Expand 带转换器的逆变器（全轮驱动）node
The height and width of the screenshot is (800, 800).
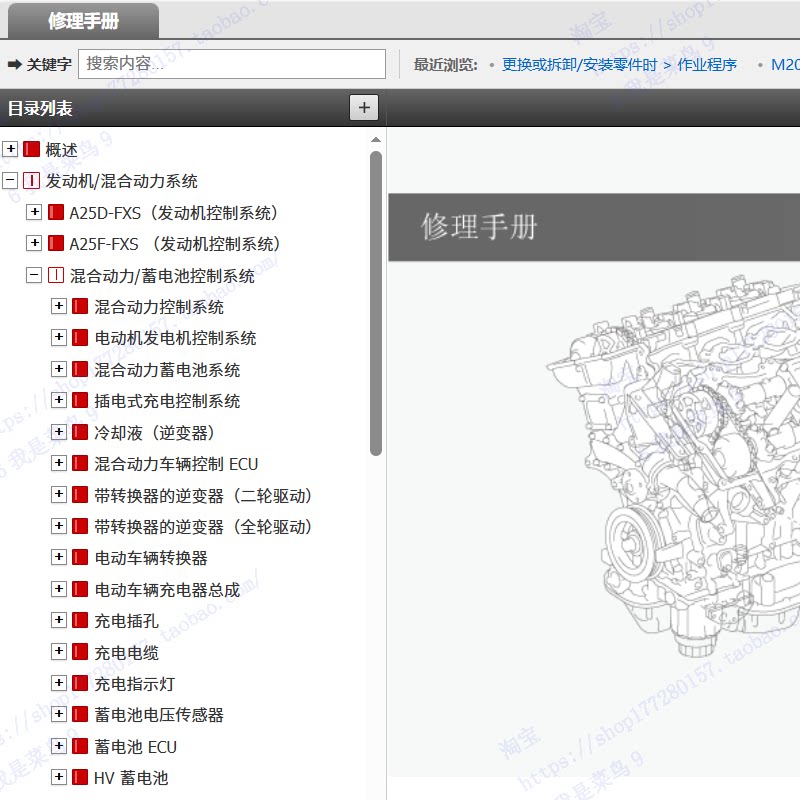coord(59,526)
